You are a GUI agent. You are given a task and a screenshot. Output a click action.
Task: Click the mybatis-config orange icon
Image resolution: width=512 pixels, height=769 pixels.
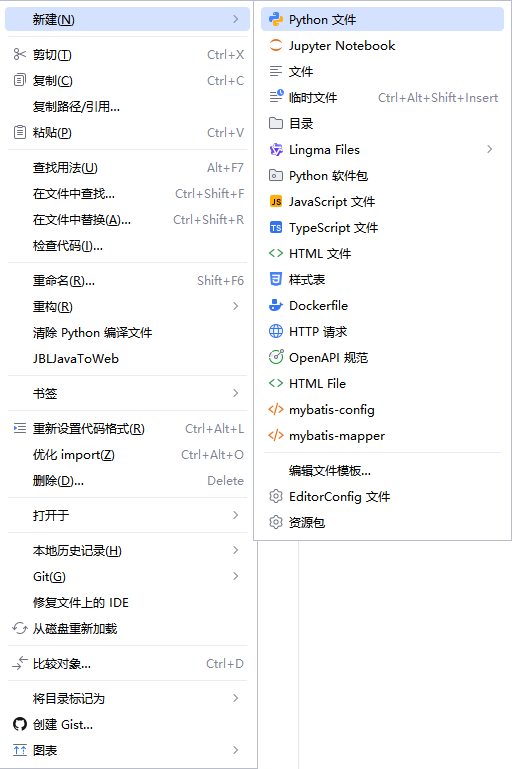tap(276, 409)
